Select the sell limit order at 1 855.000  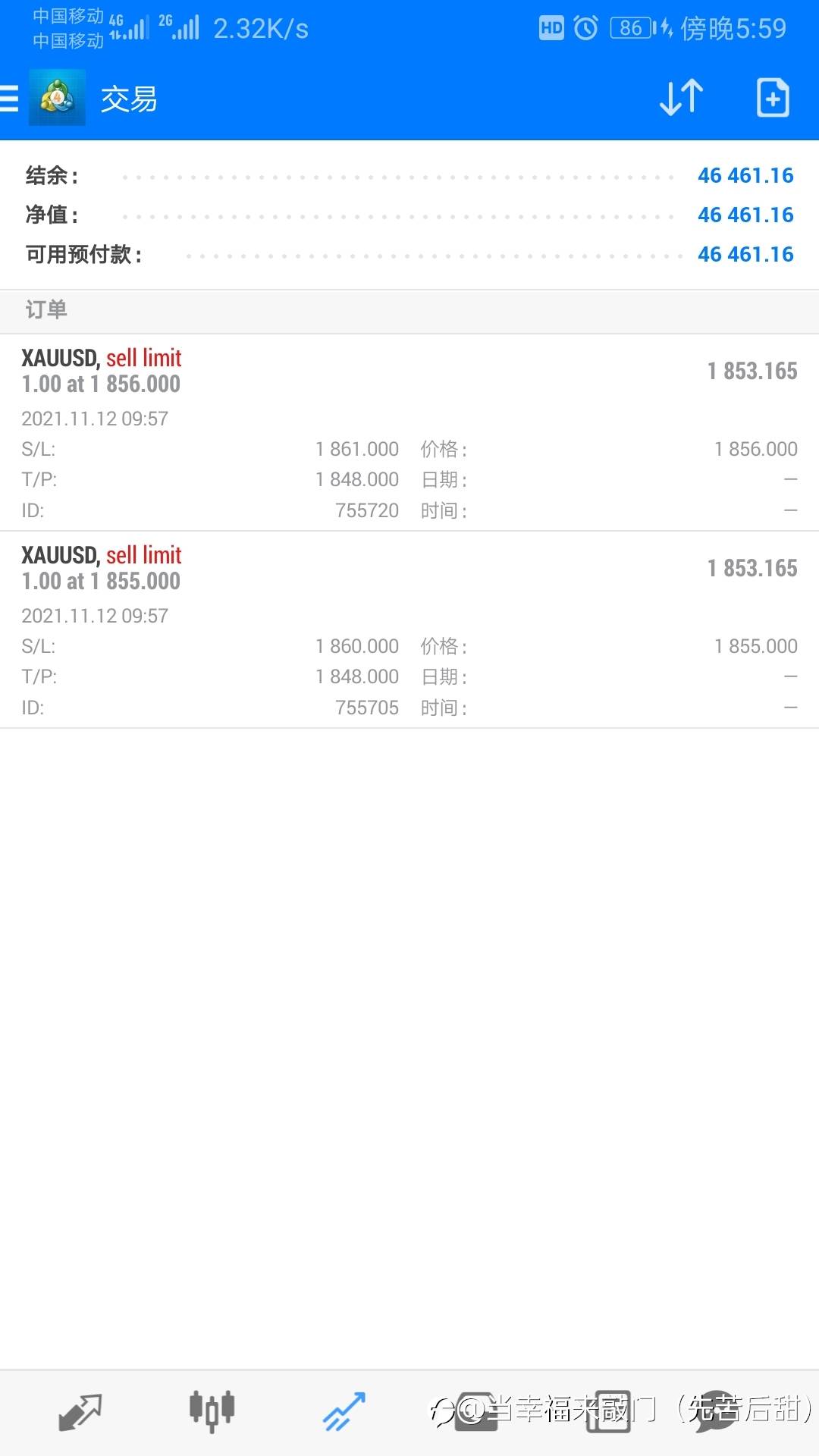(x=409, y=629)
